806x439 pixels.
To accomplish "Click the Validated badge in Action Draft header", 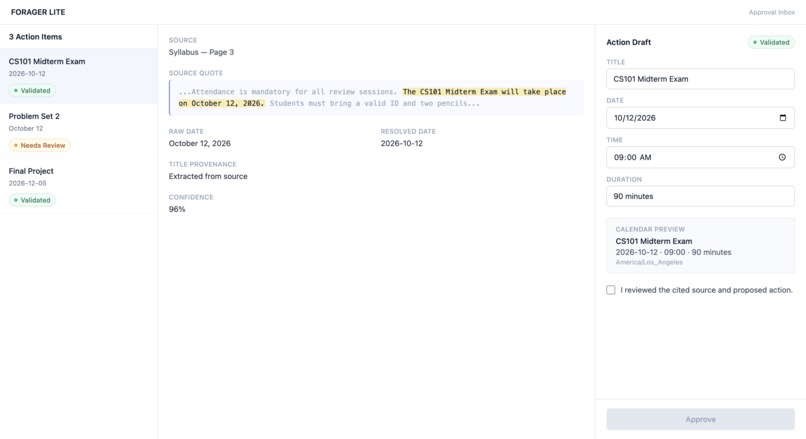I will point(771,42).
